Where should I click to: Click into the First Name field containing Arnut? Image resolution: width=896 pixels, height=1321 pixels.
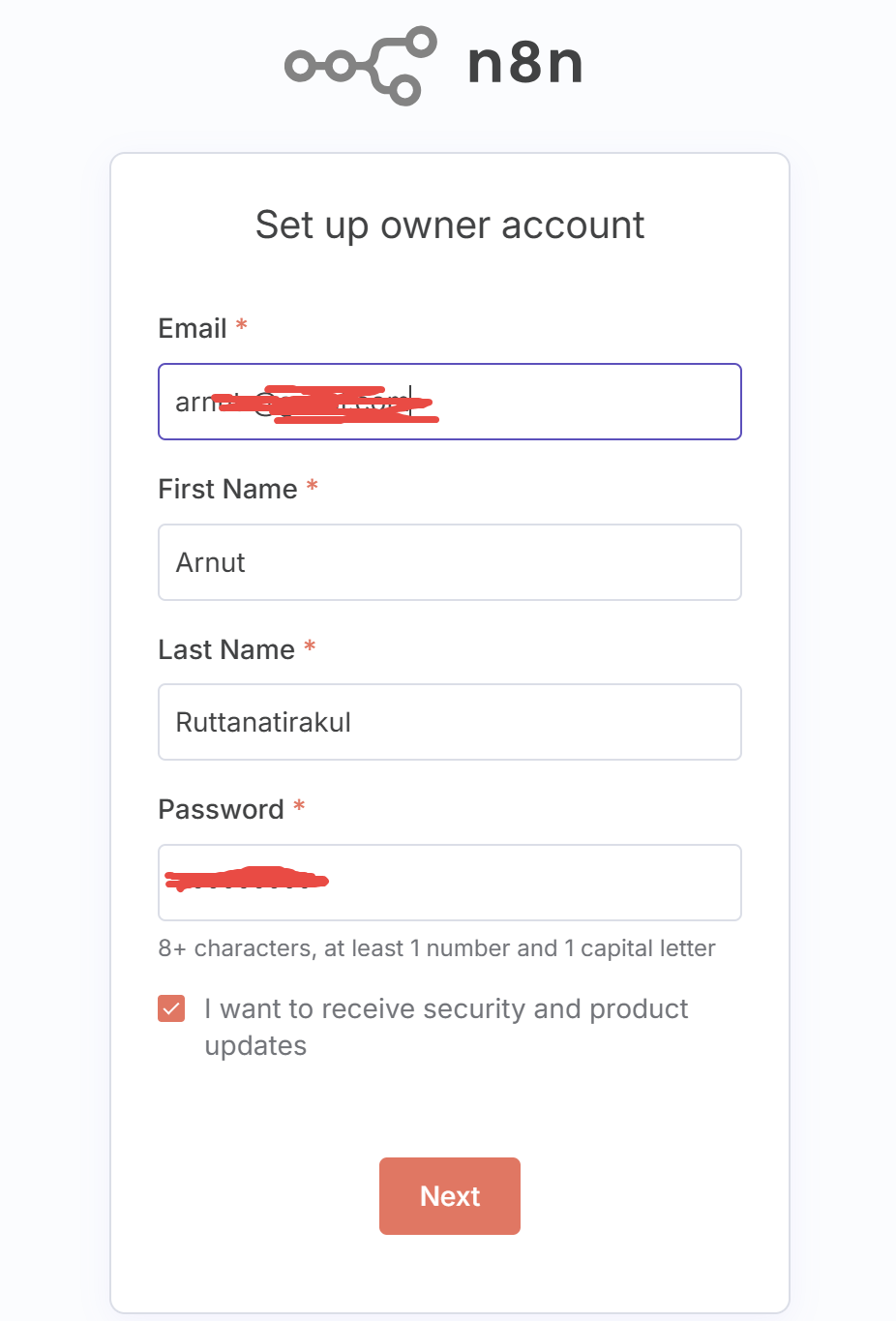[x=449, y=562]
